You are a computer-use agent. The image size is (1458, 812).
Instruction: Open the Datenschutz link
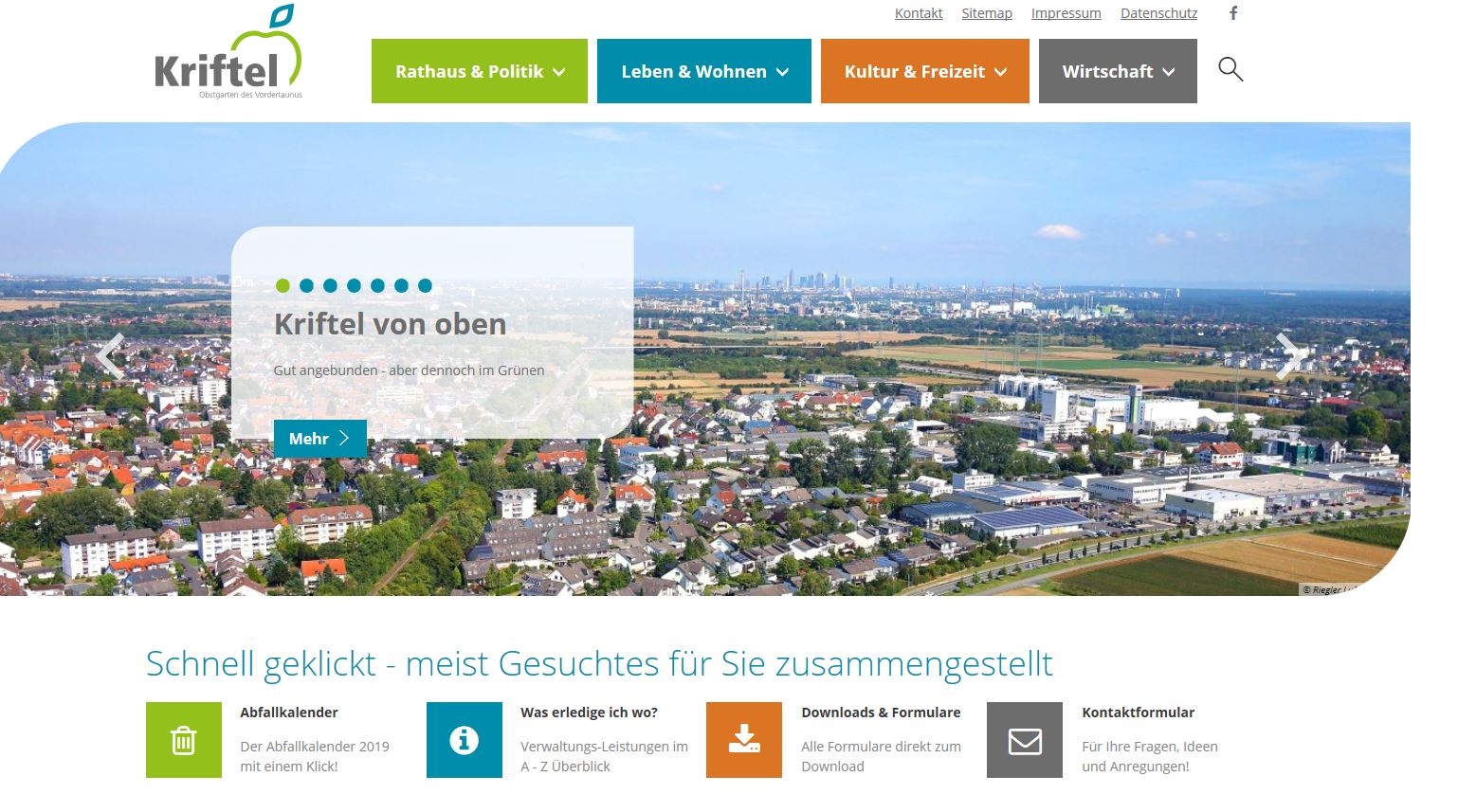coord(1158,12)
